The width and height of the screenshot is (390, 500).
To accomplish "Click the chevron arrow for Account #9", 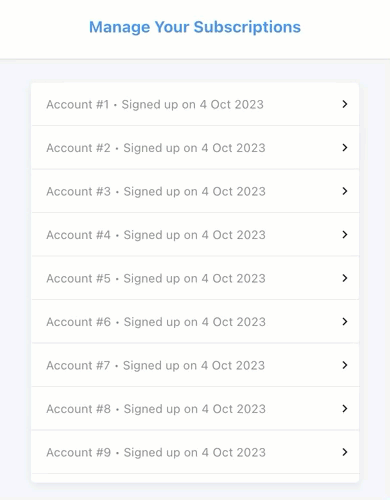I will (x=345, y=452).
